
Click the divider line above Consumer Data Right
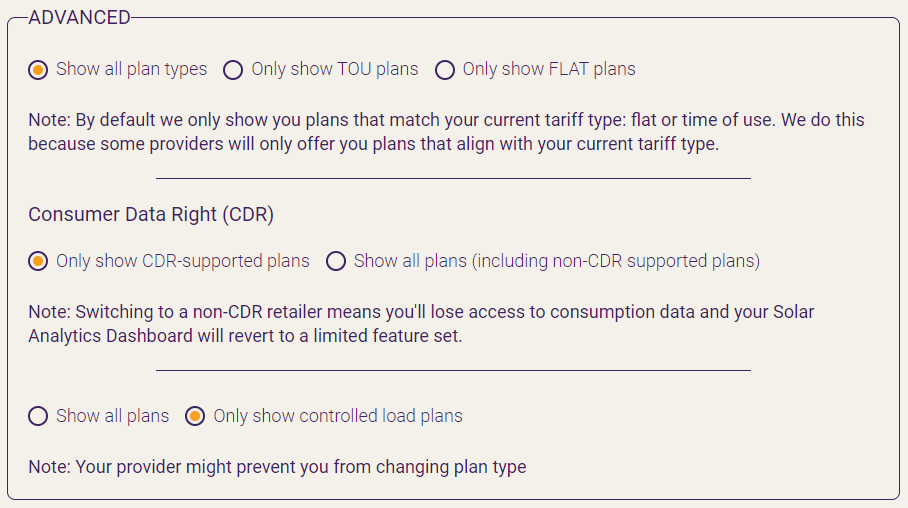tap(453, 178)
